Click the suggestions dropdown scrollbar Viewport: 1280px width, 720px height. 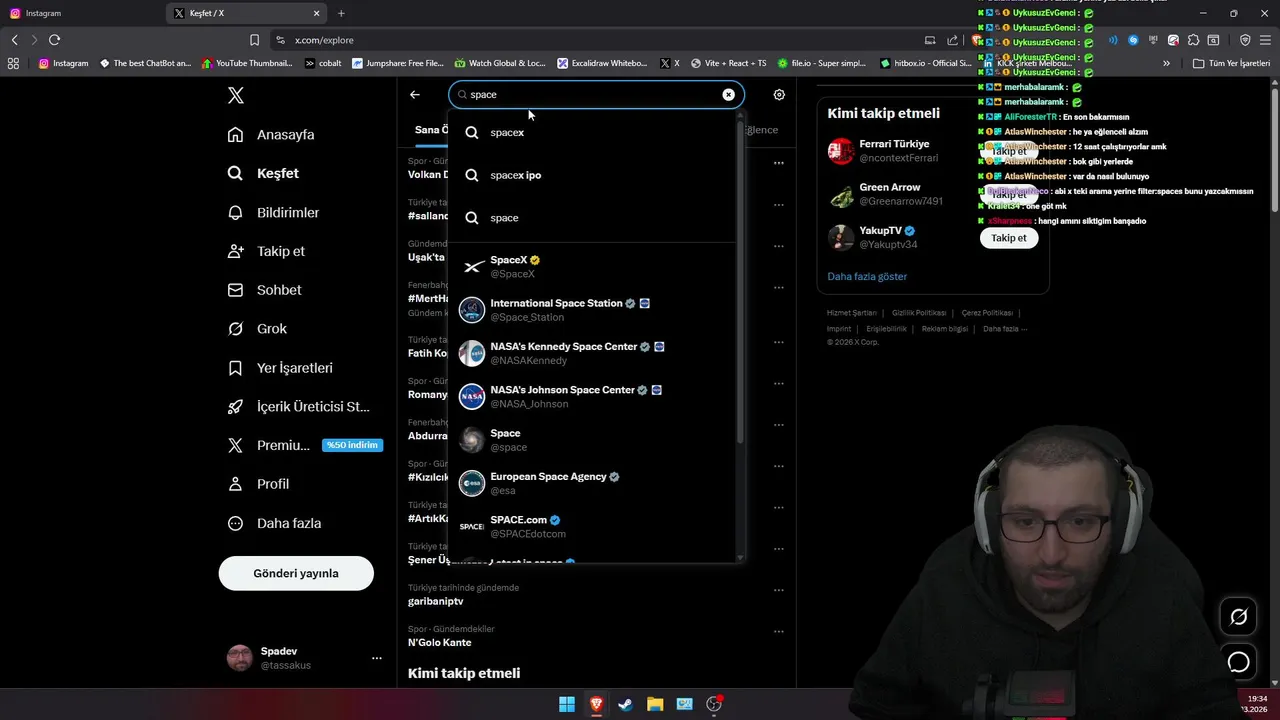pos(740,280)
